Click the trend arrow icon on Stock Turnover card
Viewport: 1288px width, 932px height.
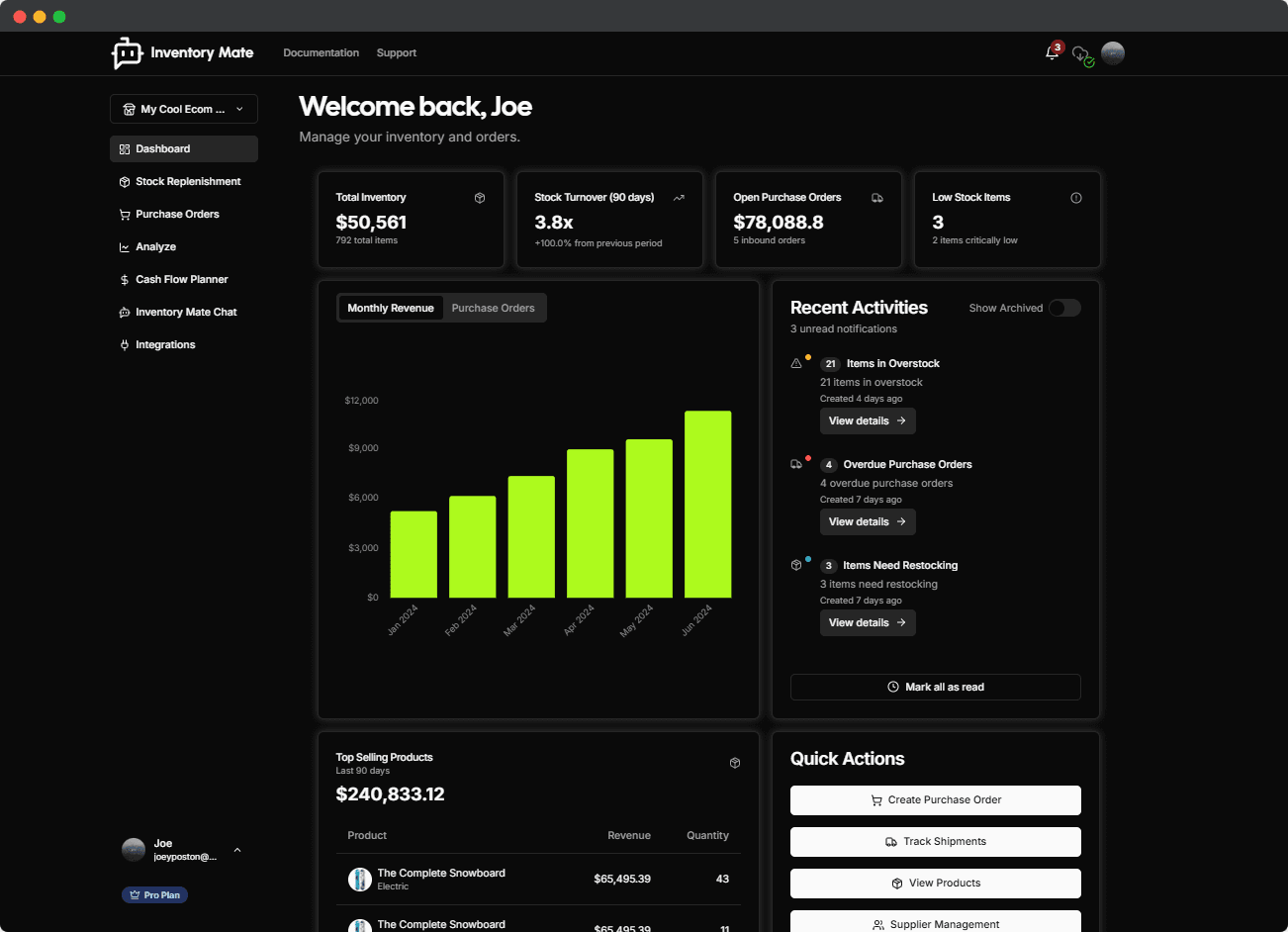679,198
